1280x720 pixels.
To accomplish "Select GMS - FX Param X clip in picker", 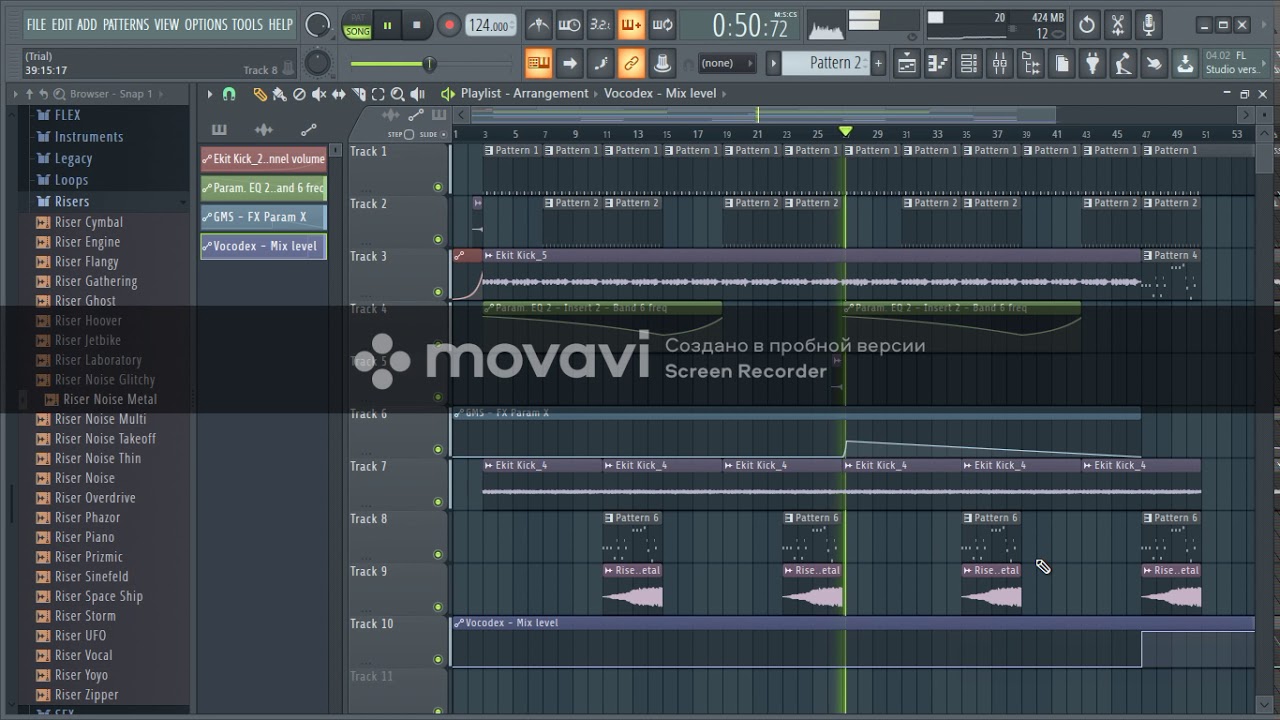I will click(x=264, y=217).
